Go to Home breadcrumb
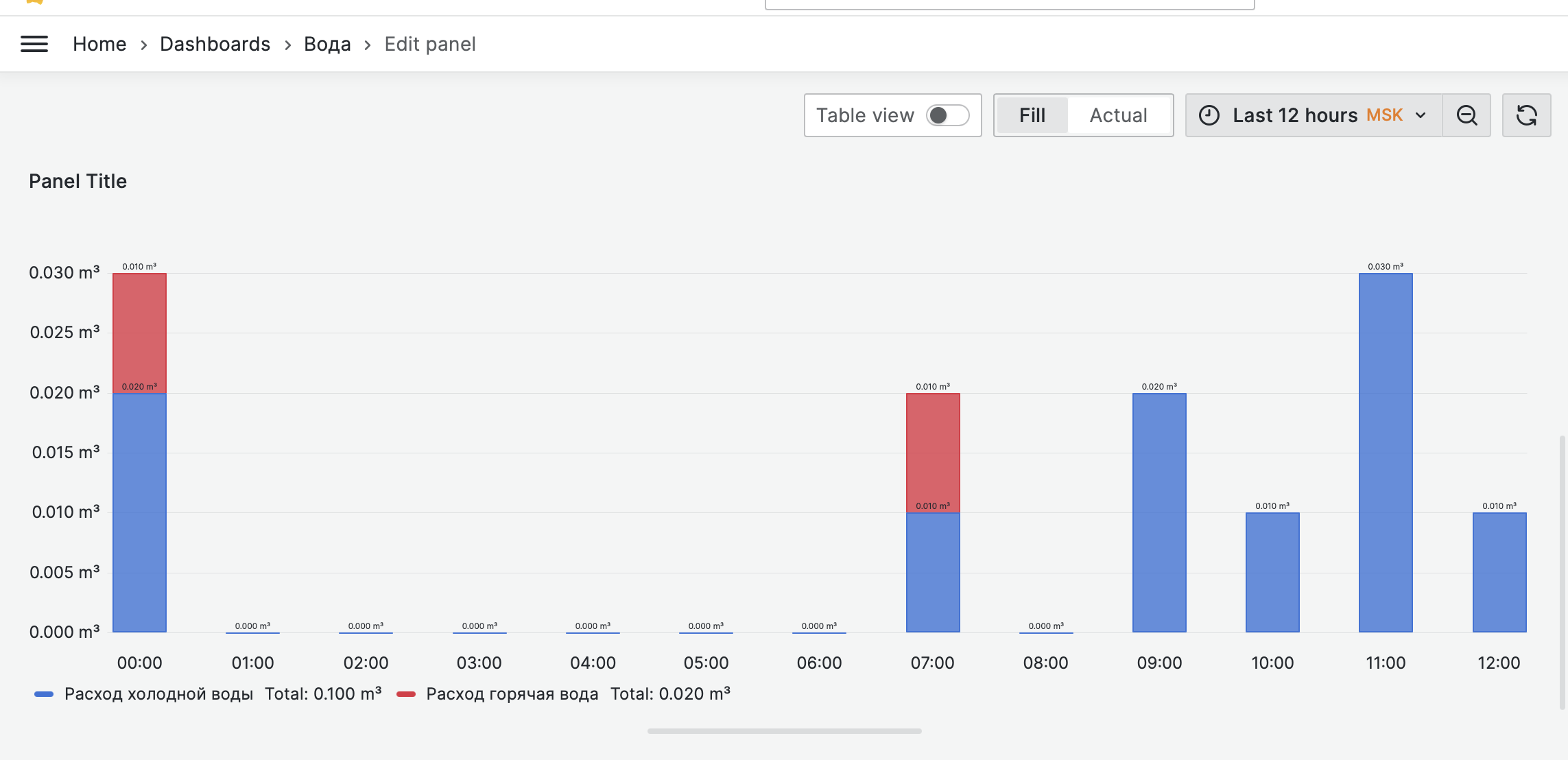The height and width of the screenshot is (760, 1568). (99, 45)
